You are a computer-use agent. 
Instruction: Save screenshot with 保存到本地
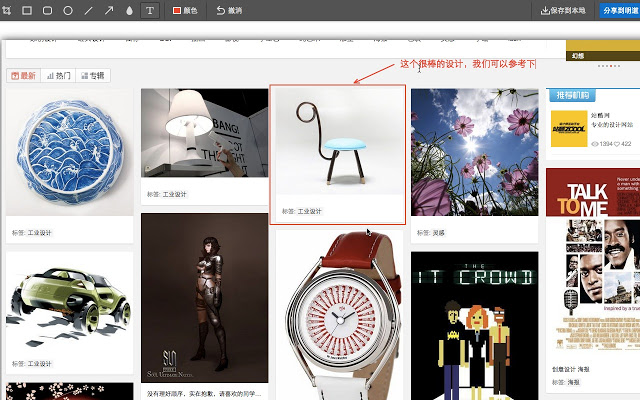coord(563,11)
